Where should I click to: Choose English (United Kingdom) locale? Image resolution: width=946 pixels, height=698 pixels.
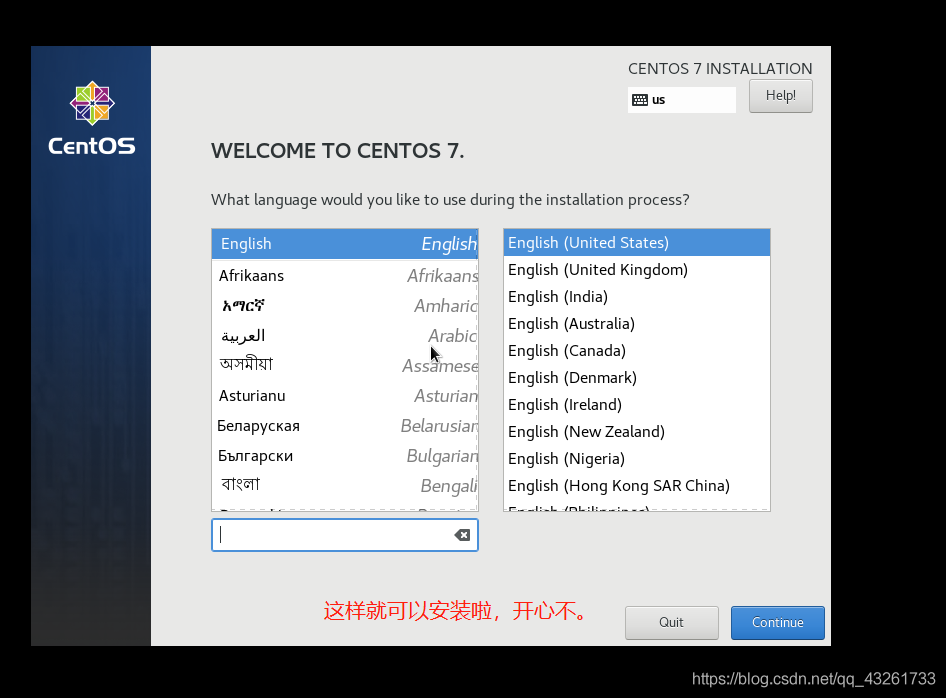636,270
